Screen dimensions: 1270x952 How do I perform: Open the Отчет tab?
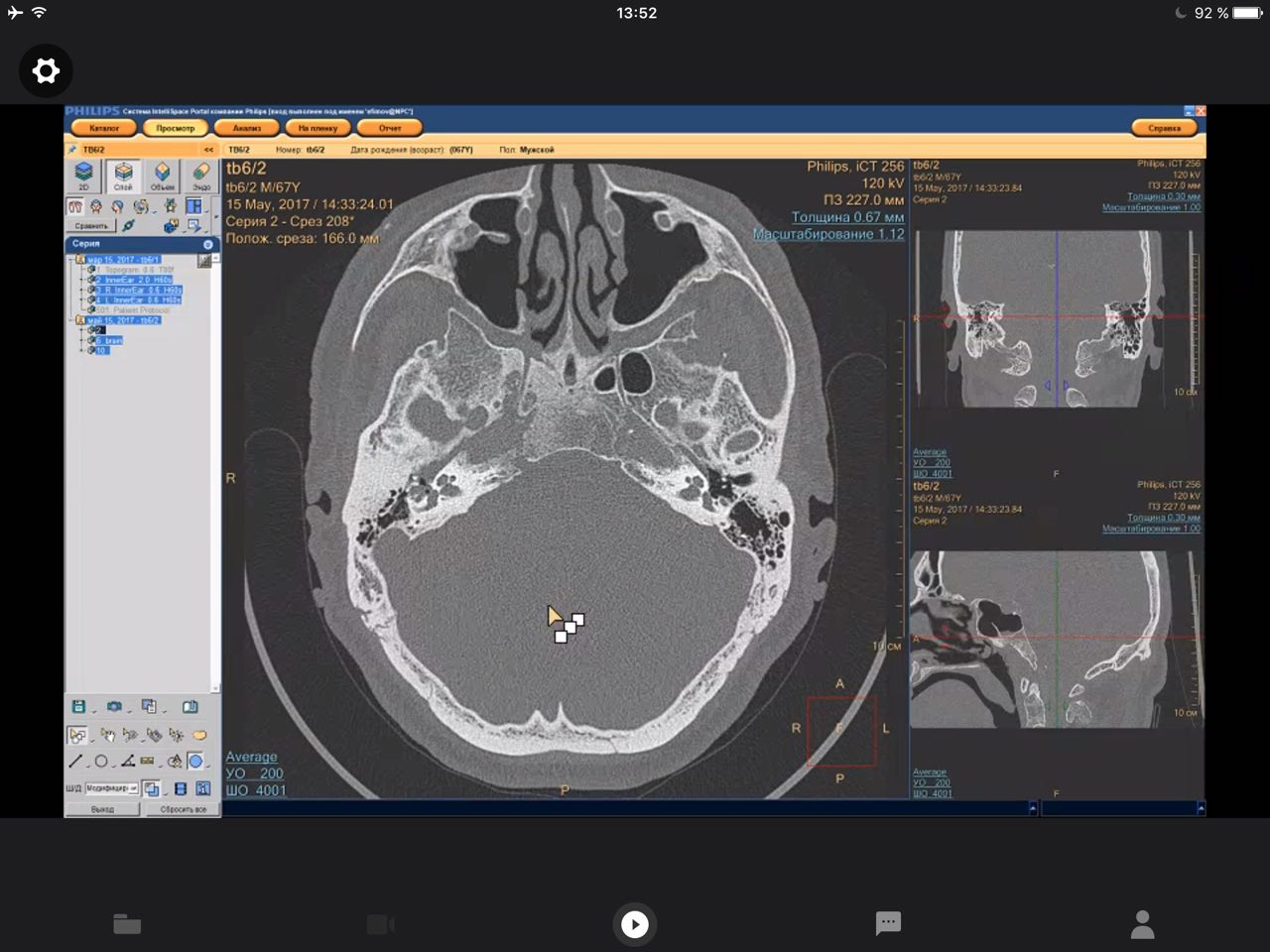click(390, 128)
